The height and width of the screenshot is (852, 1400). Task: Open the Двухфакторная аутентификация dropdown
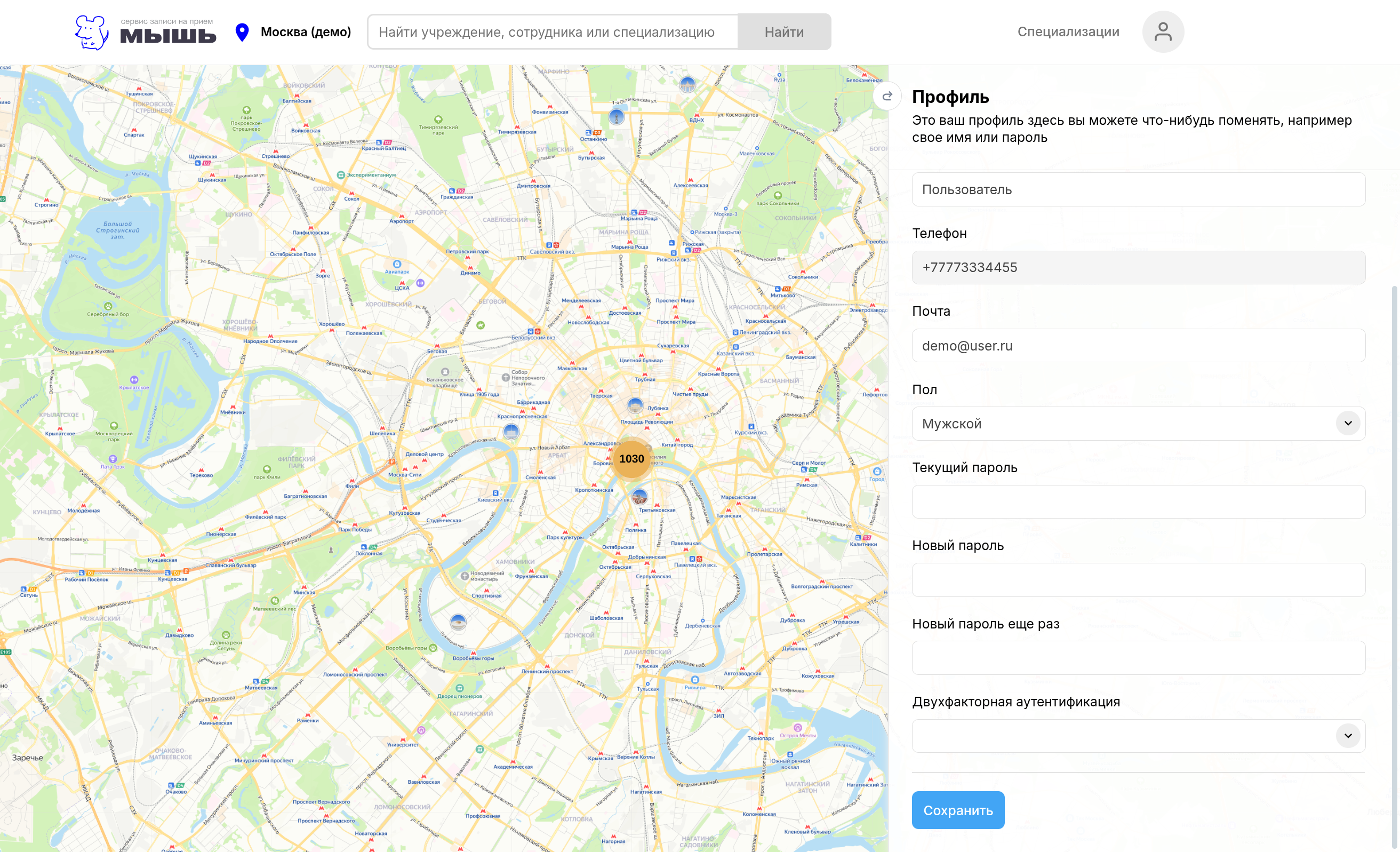[1347, 736]
